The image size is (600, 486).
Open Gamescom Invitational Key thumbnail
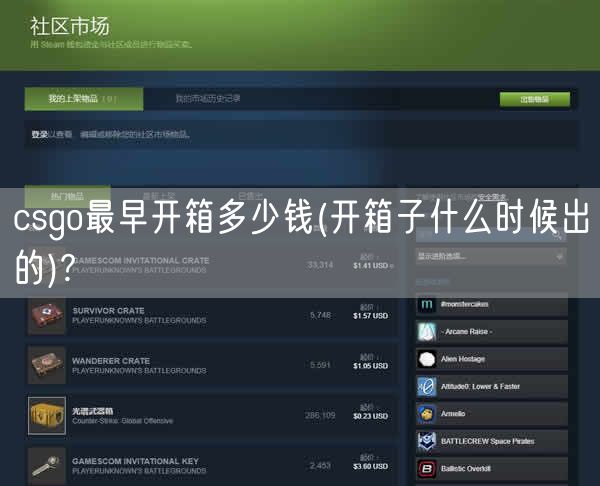(47, 466)
